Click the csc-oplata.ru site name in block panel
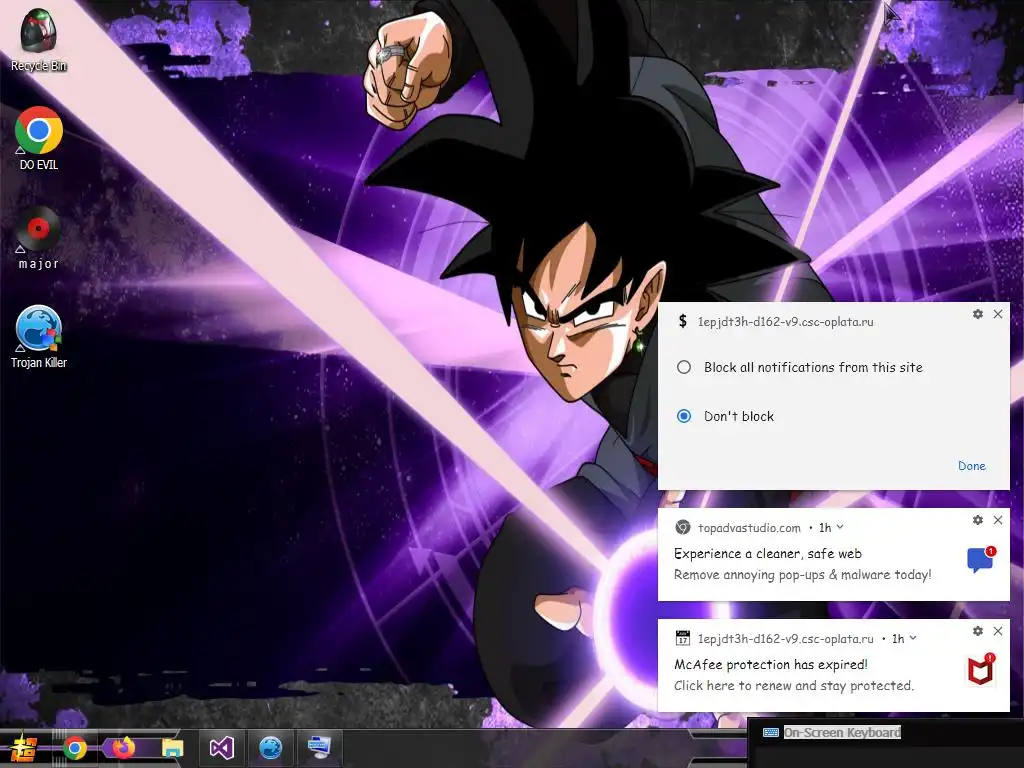1024x768 pixels. pos(785,321)
